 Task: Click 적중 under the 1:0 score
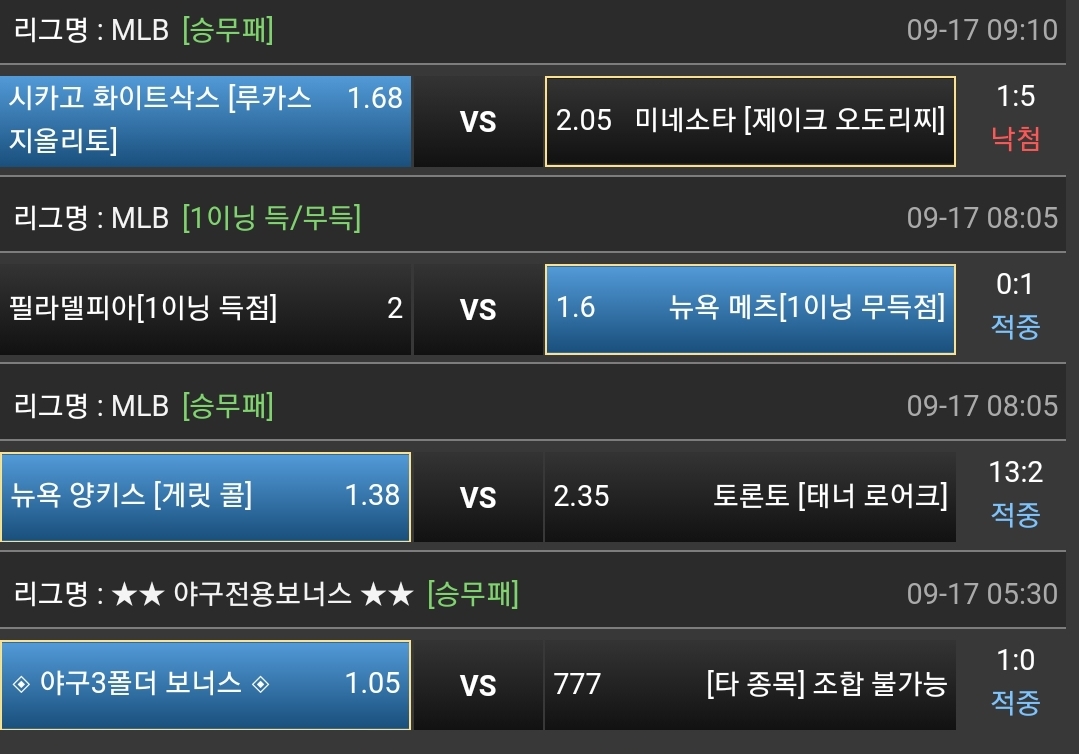point(1015,702)
